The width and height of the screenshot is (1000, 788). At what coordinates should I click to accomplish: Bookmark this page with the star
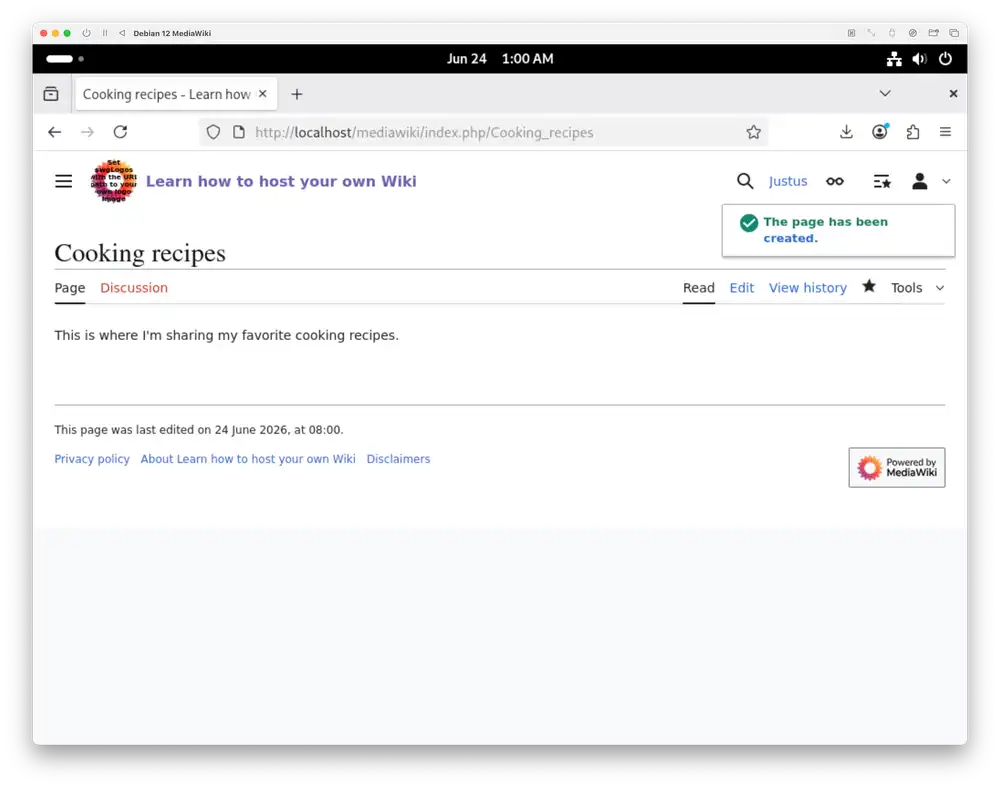click(x=753, y=132)
